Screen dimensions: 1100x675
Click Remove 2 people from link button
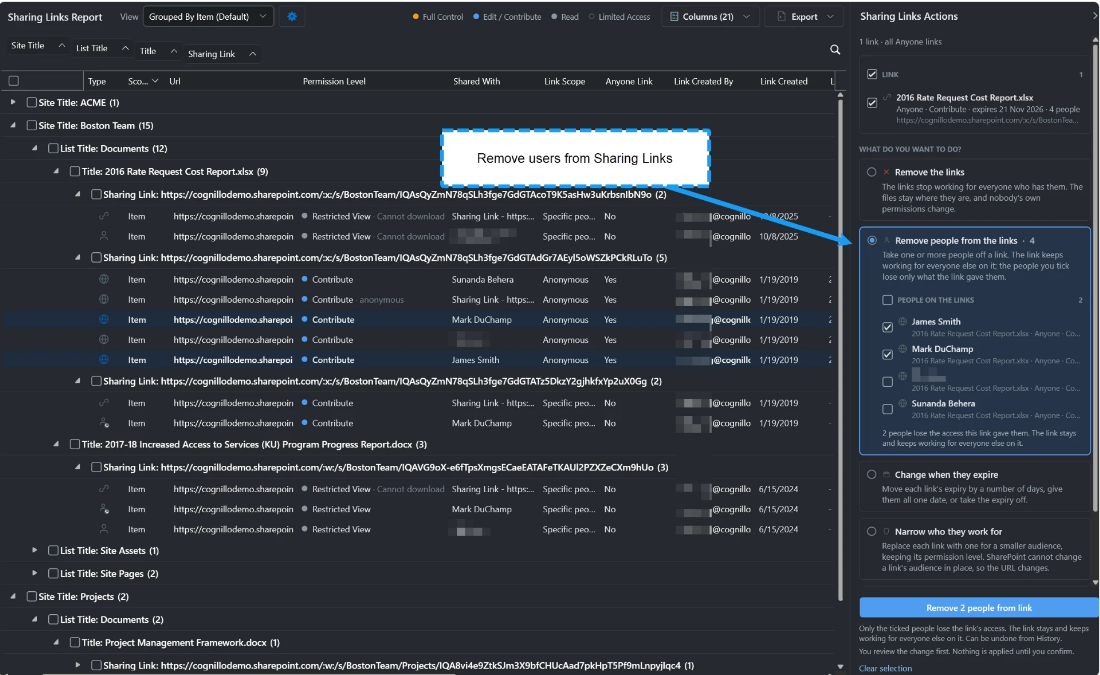point(979,608)
